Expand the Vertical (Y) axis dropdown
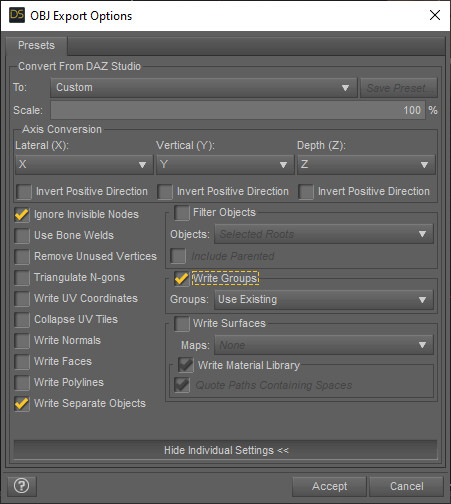 pos(225,164)
